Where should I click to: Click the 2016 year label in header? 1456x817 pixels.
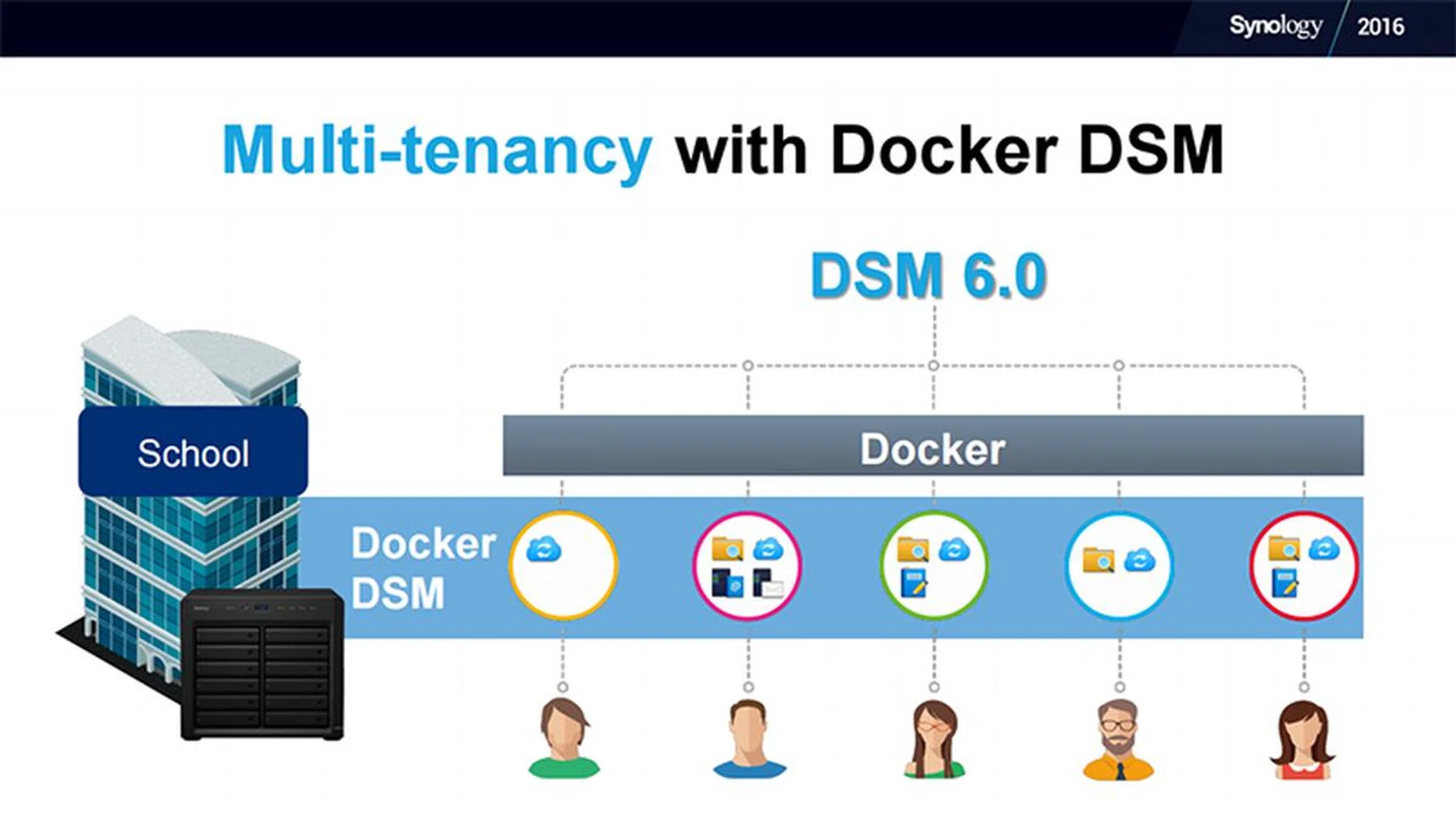coord(1380,27)
